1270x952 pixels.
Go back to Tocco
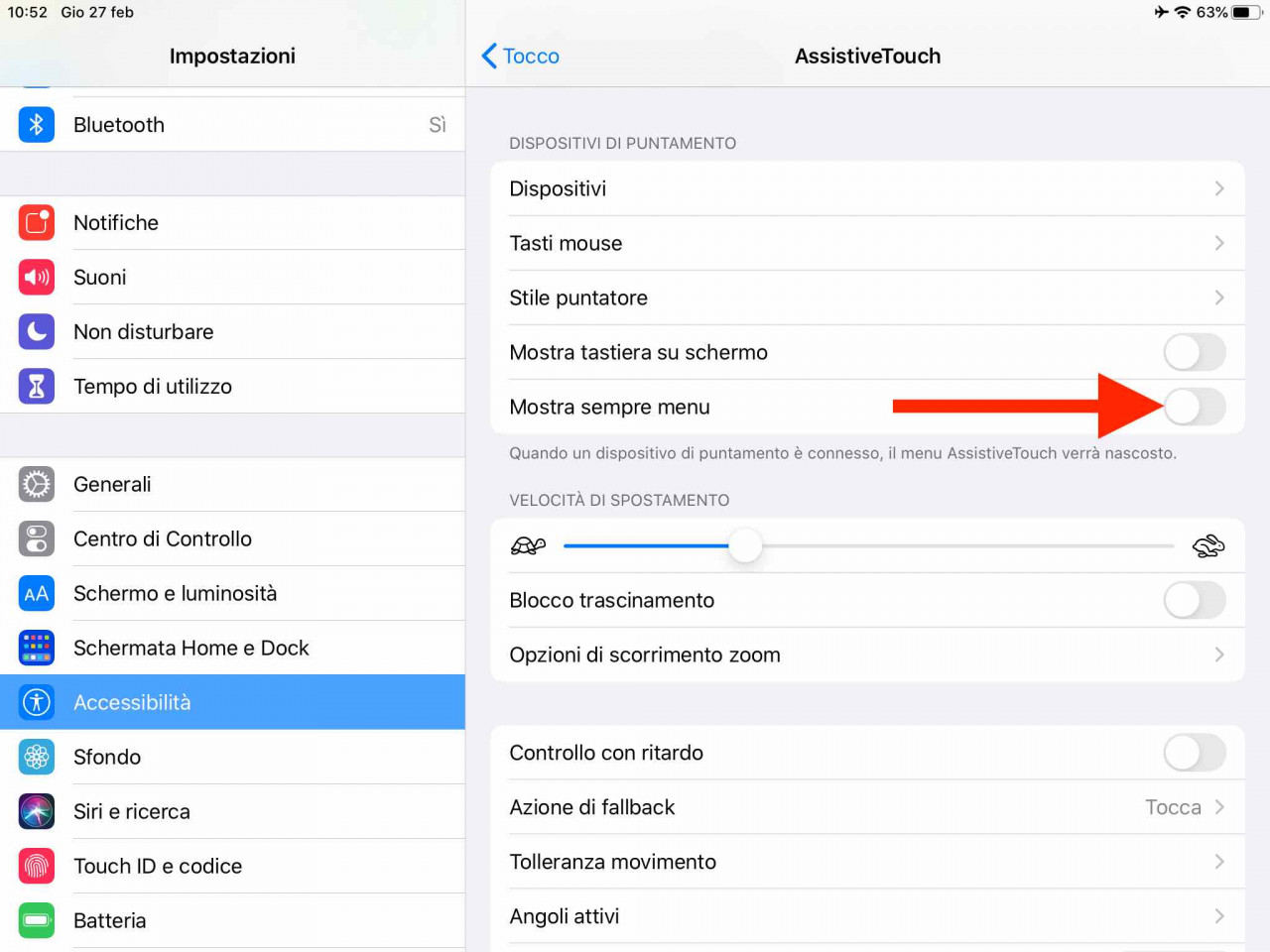point(521,57)
